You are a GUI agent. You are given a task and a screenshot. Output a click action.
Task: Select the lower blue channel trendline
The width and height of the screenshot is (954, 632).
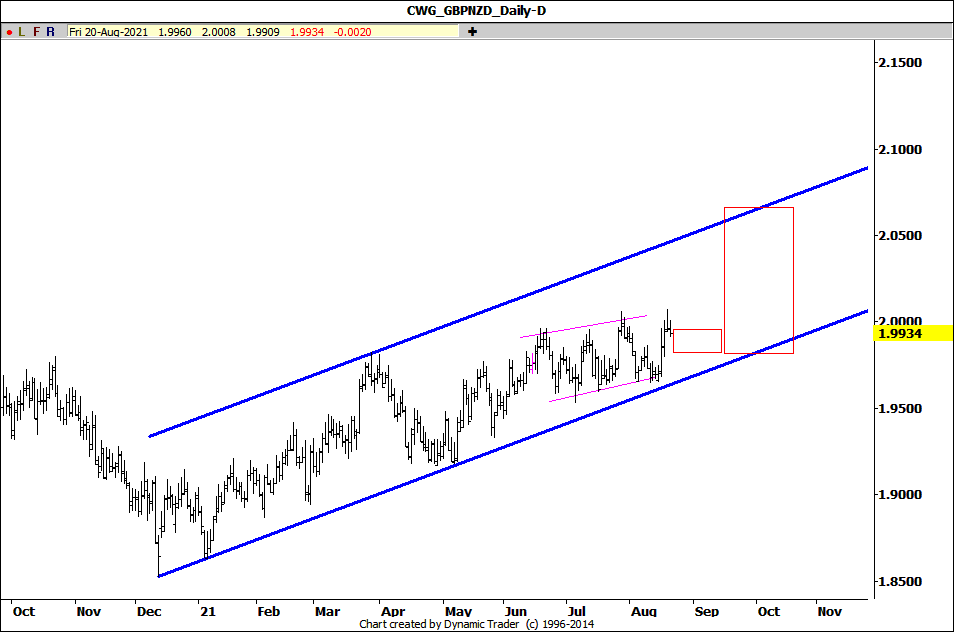513,443
